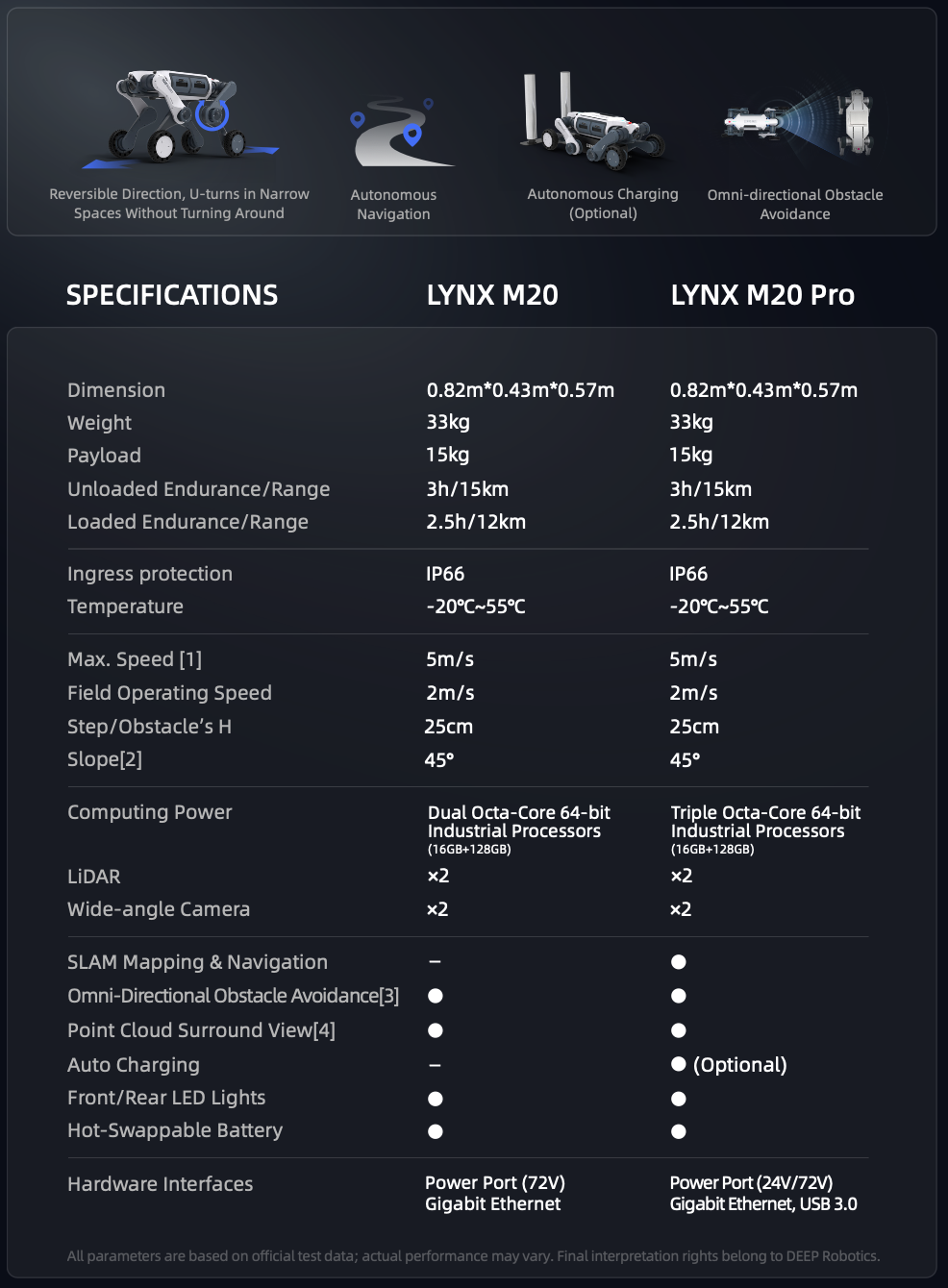Click the Hot-Swappable Battery dot for LYNX M20
This screenshot has width=948, height=1288.
pyautogui.click(x=436, y=1131)
